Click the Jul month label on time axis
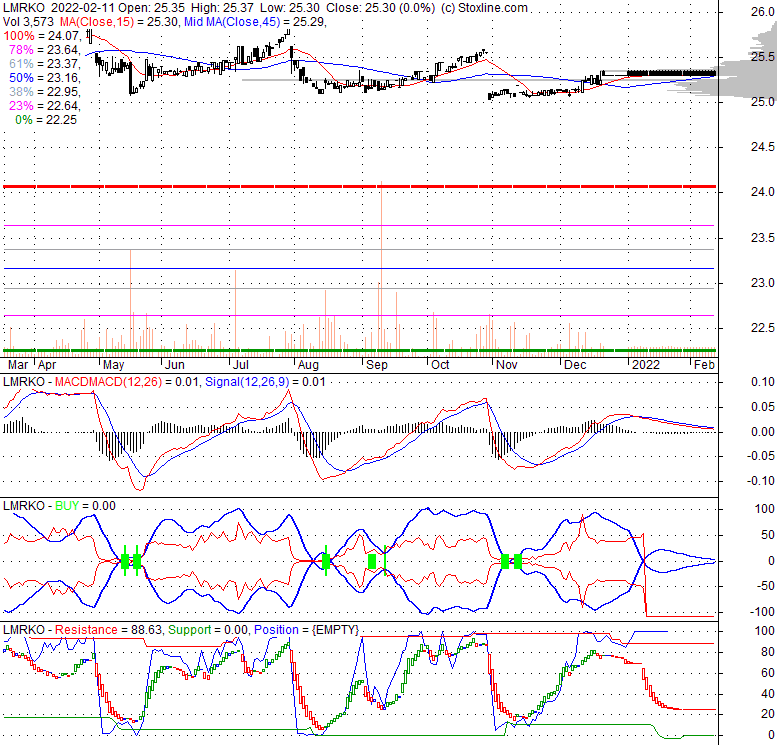The image size is (778, 746). tap(241, 365)
